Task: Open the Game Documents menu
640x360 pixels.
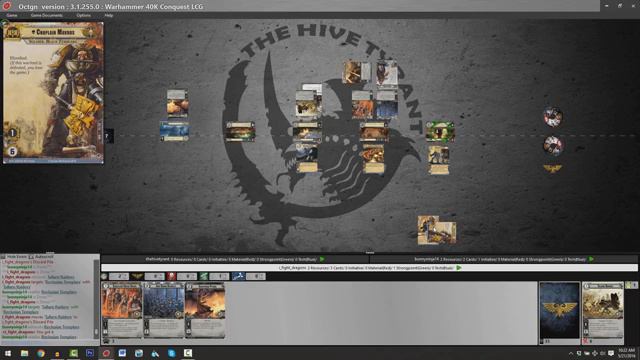Action: pos(47,16)
